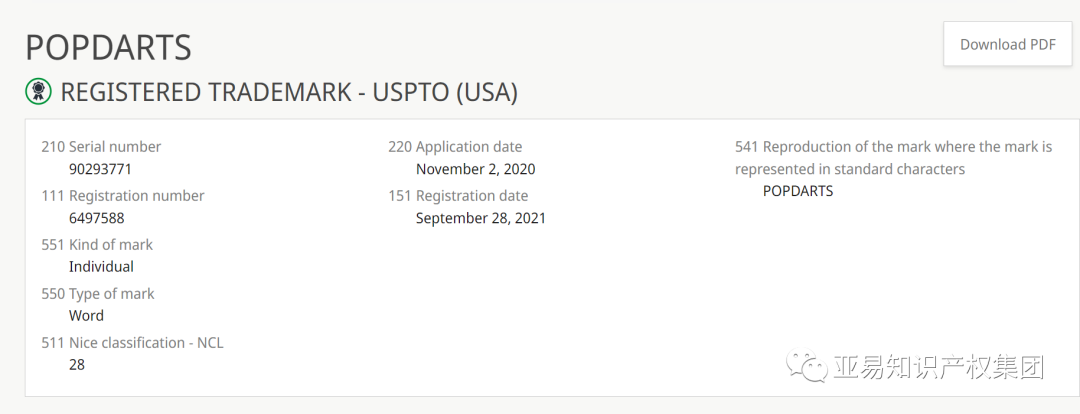The width and height of the screenshot is (1080, 414).
Task: Select the POPDARTS page title
Action: 108,48
